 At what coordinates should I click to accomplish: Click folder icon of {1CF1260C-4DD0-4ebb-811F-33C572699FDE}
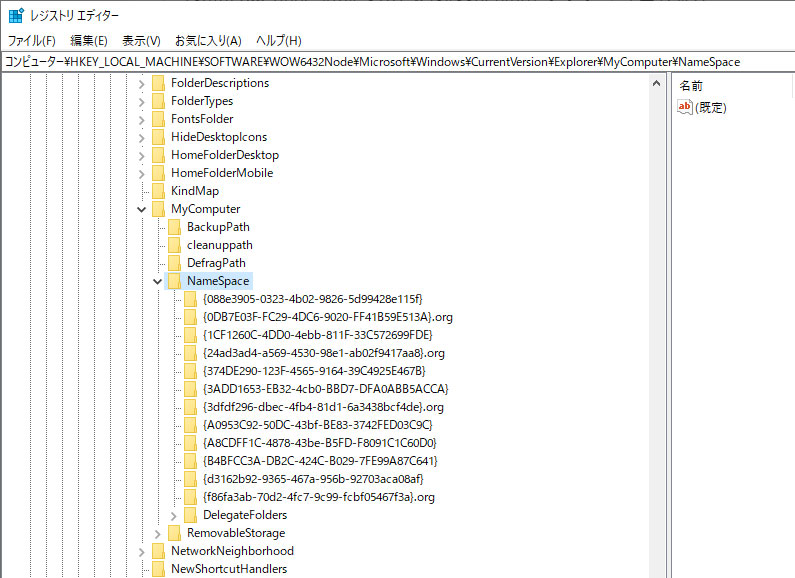tap(191, 335)
